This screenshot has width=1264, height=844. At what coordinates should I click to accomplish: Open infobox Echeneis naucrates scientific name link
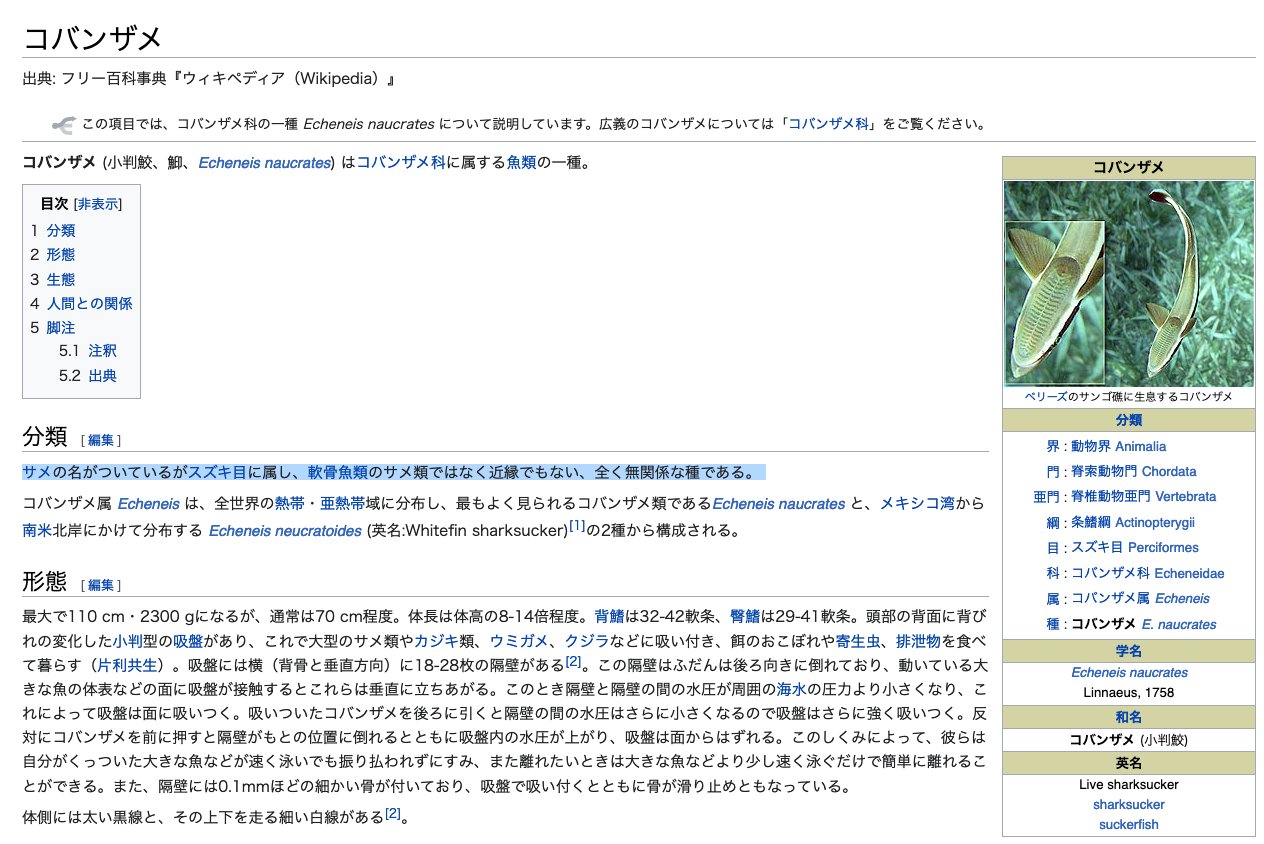1129,672
